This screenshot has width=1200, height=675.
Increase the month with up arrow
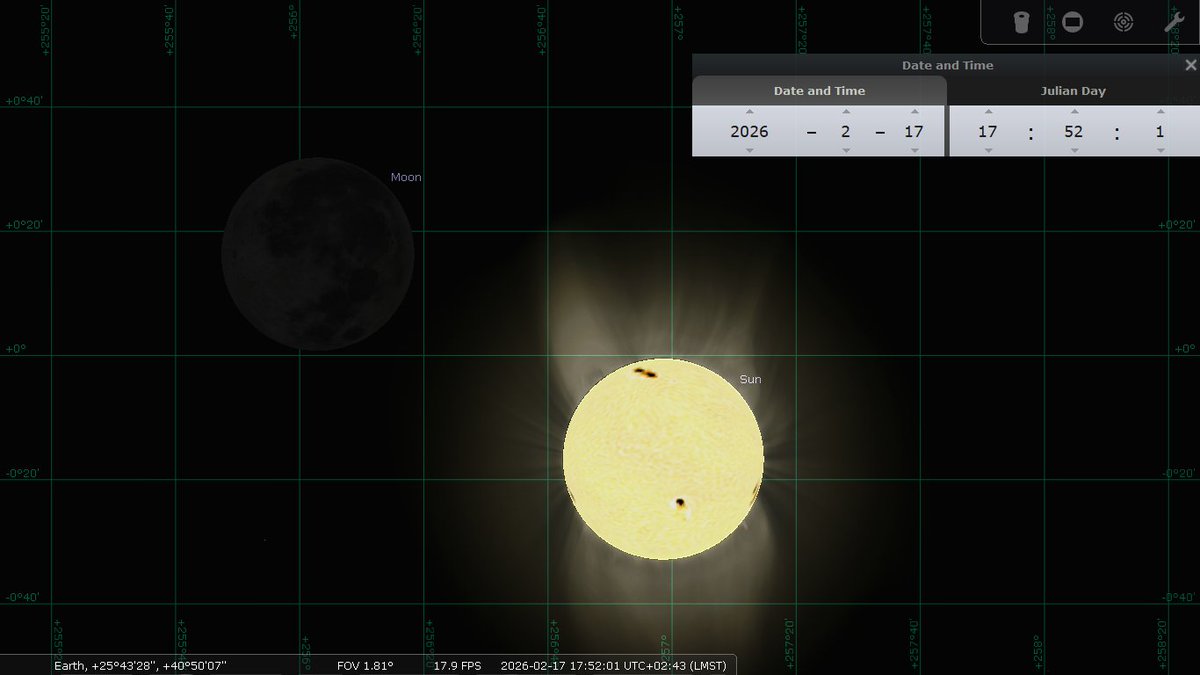(846, 112)
